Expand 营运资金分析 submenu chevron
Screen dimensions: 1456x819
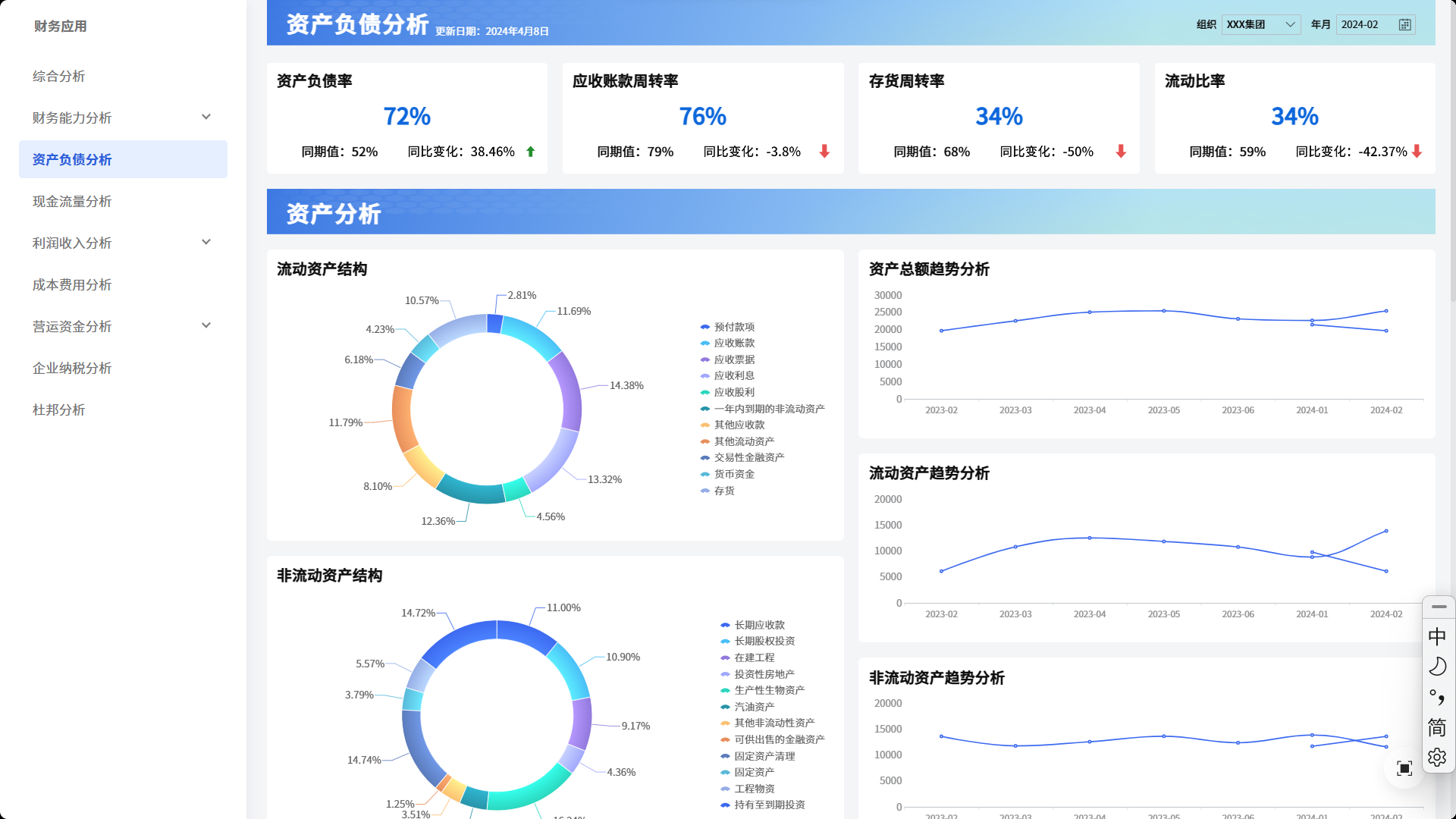click(x=206, y=326)
